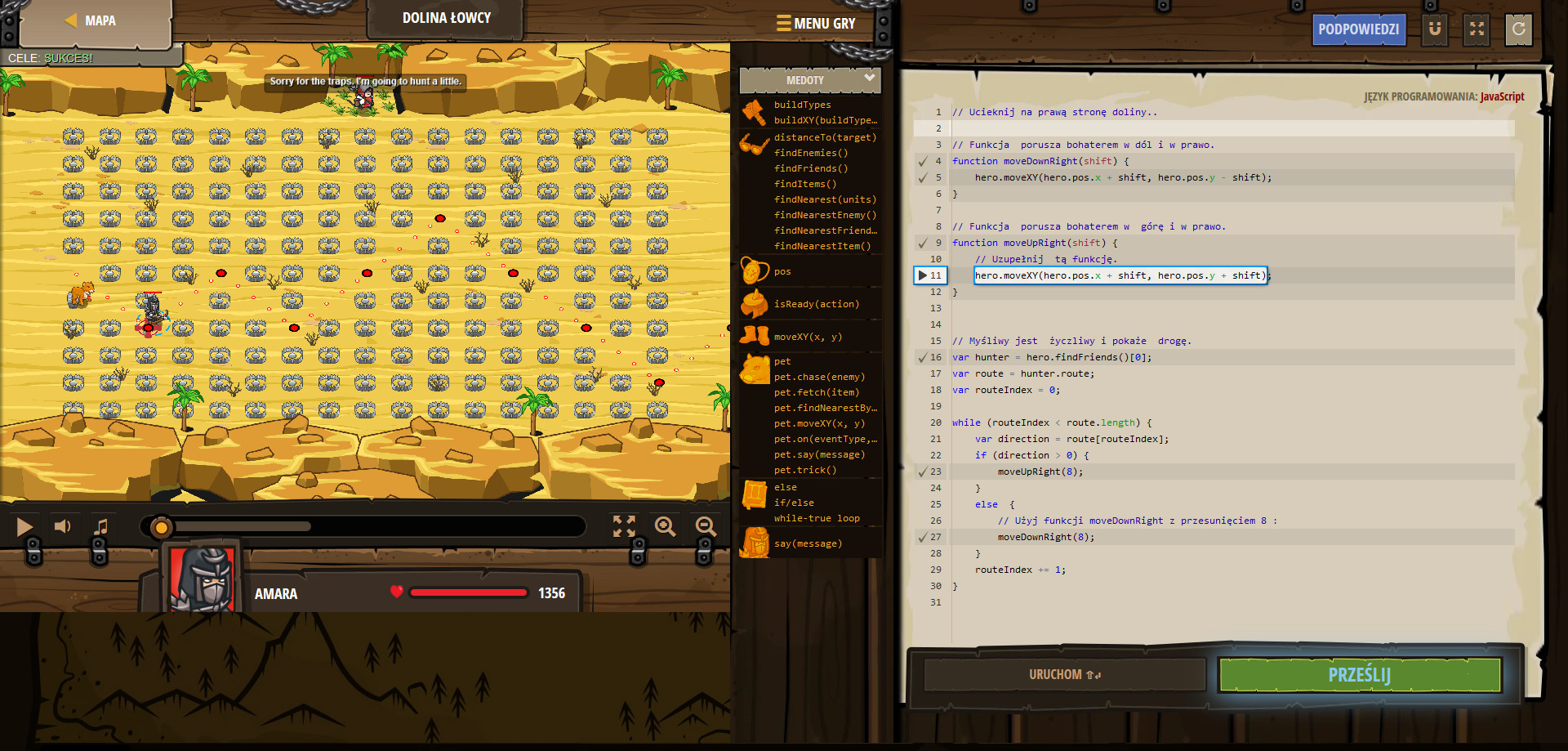Reload the level code
Viewport: 1568px width, 751px height.
[x=1518, y=29]
